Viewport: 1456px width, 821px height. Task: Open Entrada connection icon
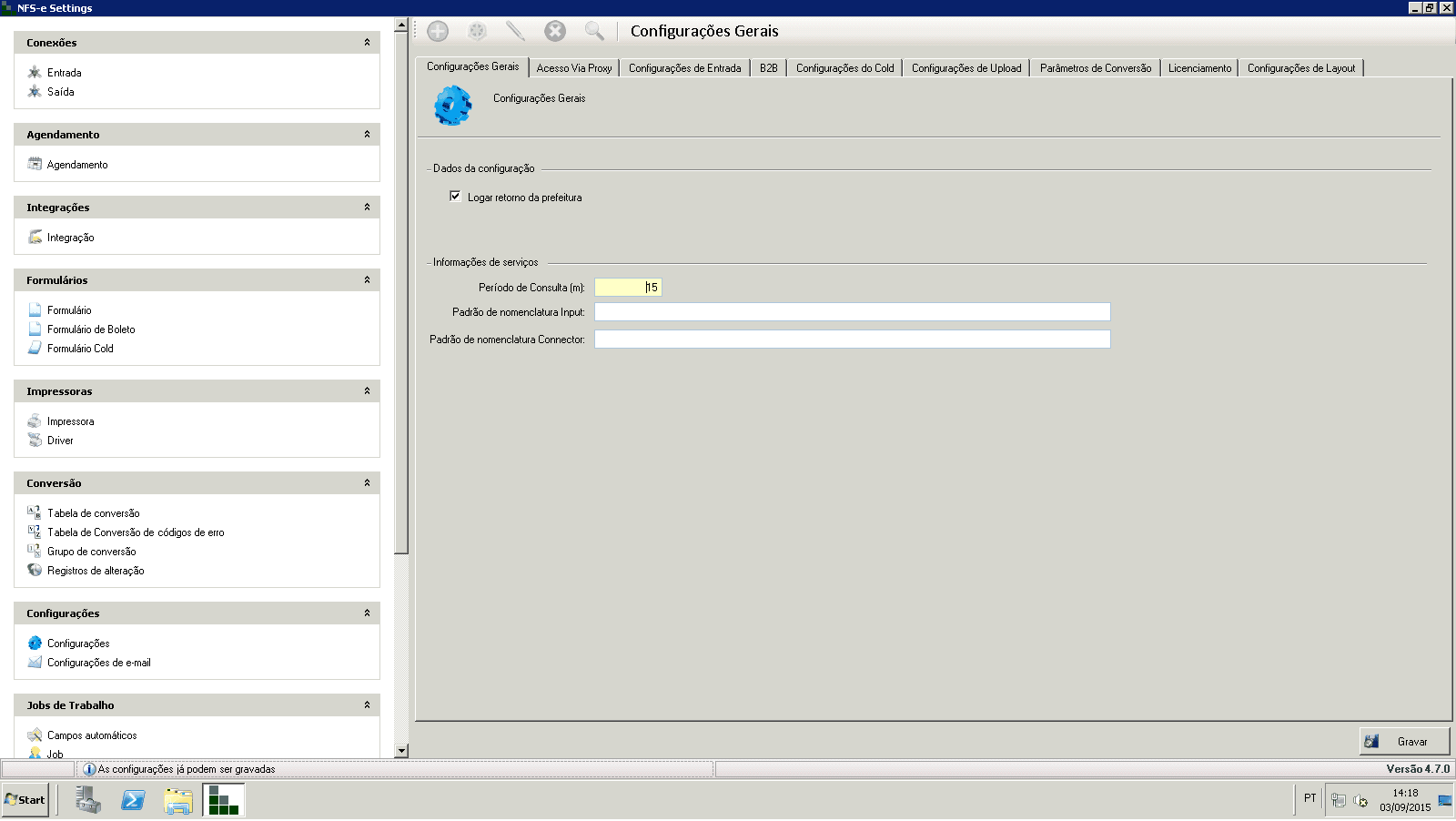pos(35,72)
